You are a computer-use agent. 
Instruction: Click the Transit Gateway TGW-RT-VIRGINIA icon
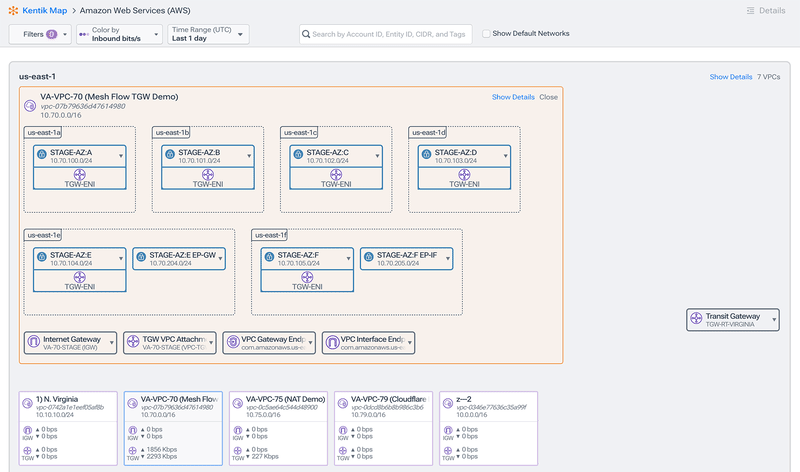pyautogui.click(x=696, y=318)
